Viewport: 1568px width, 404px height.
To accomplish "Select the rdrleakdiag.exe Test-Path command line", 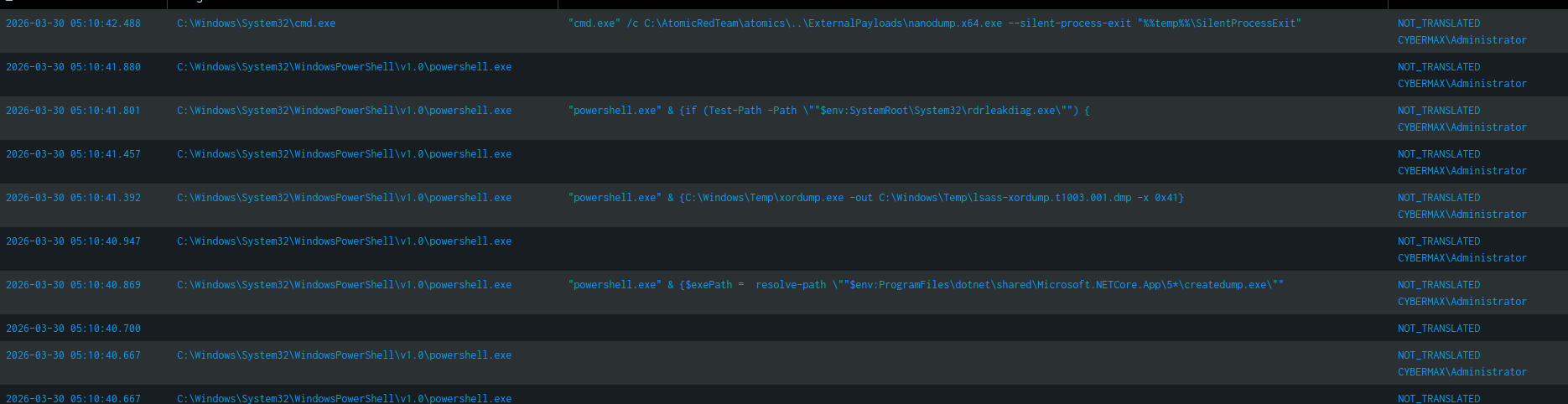I will 828,111.
